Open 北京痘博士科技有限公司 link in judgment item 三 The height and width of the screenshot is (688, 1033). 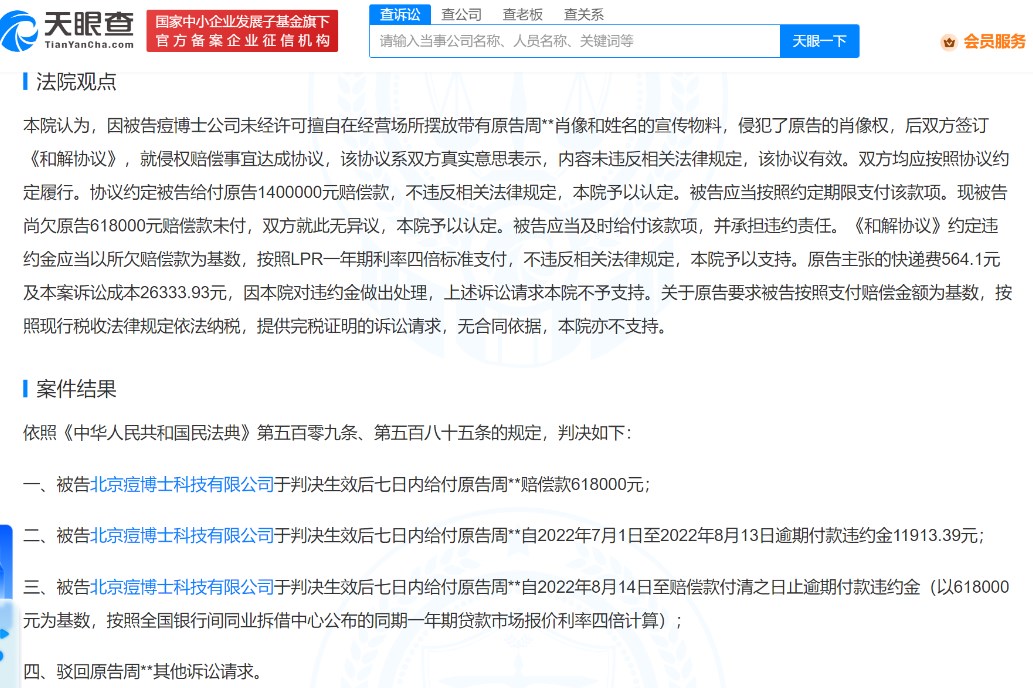182,587
